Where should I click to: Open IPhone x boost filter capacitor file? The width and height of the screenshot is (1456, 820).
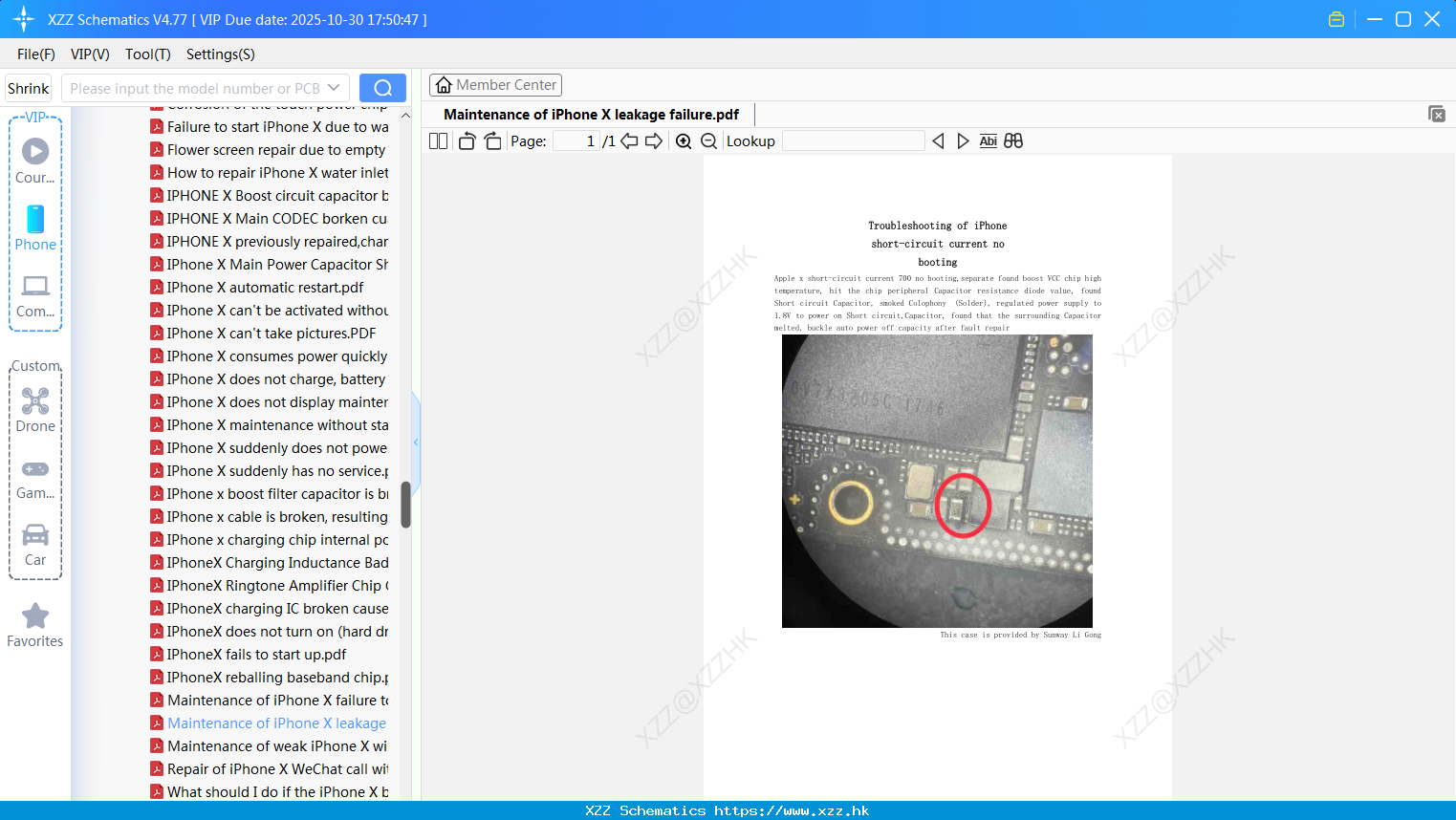pyautogui.click(x=270, y=494)
